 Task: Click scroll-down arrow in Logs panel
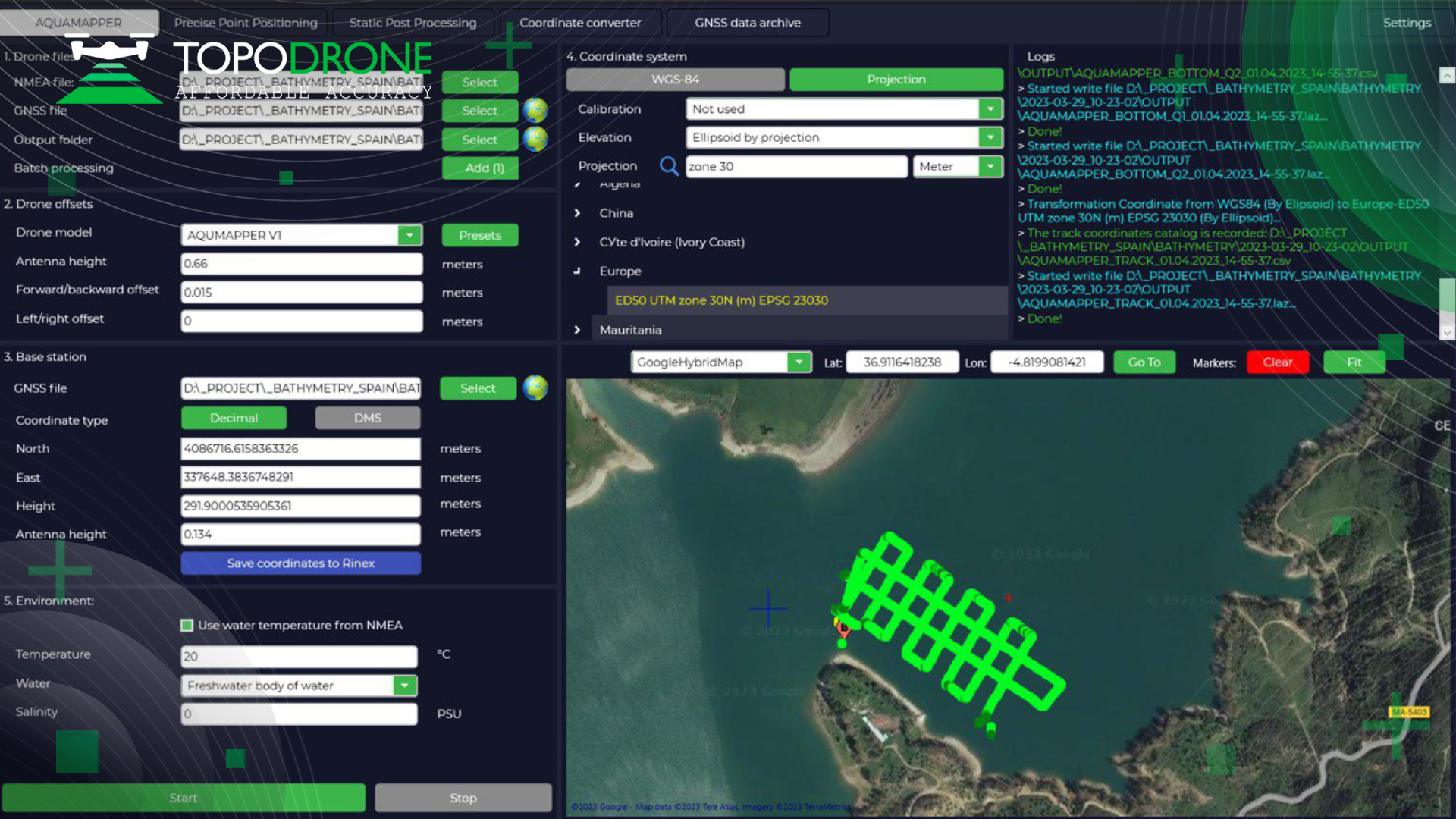pyautogui.click(x=1447, y=332)
